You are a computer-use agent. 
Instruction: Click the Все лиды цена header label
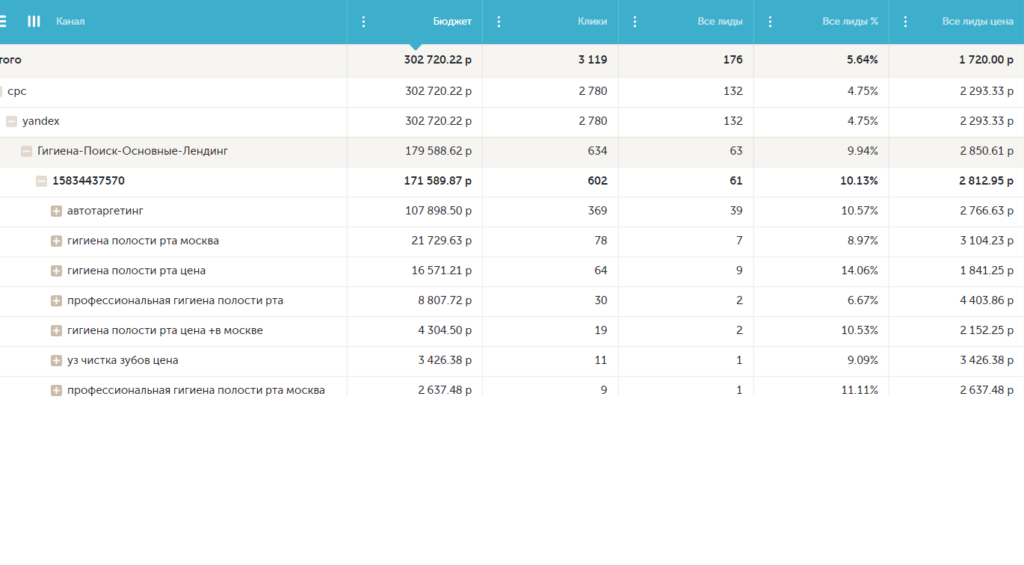click(977, 21)
